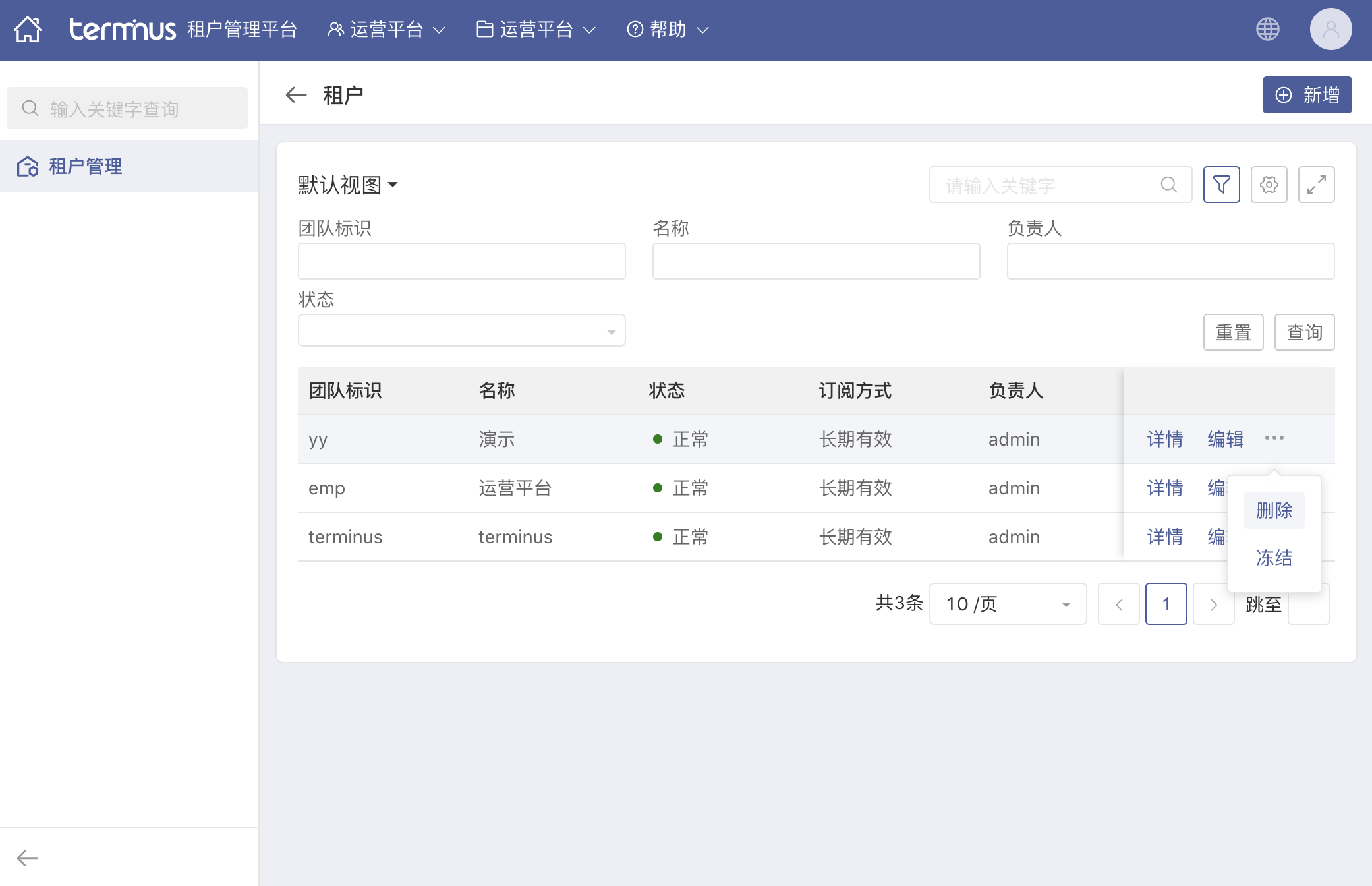Change page size 10 /页
1372x886 pixels.
(1008, 604)
